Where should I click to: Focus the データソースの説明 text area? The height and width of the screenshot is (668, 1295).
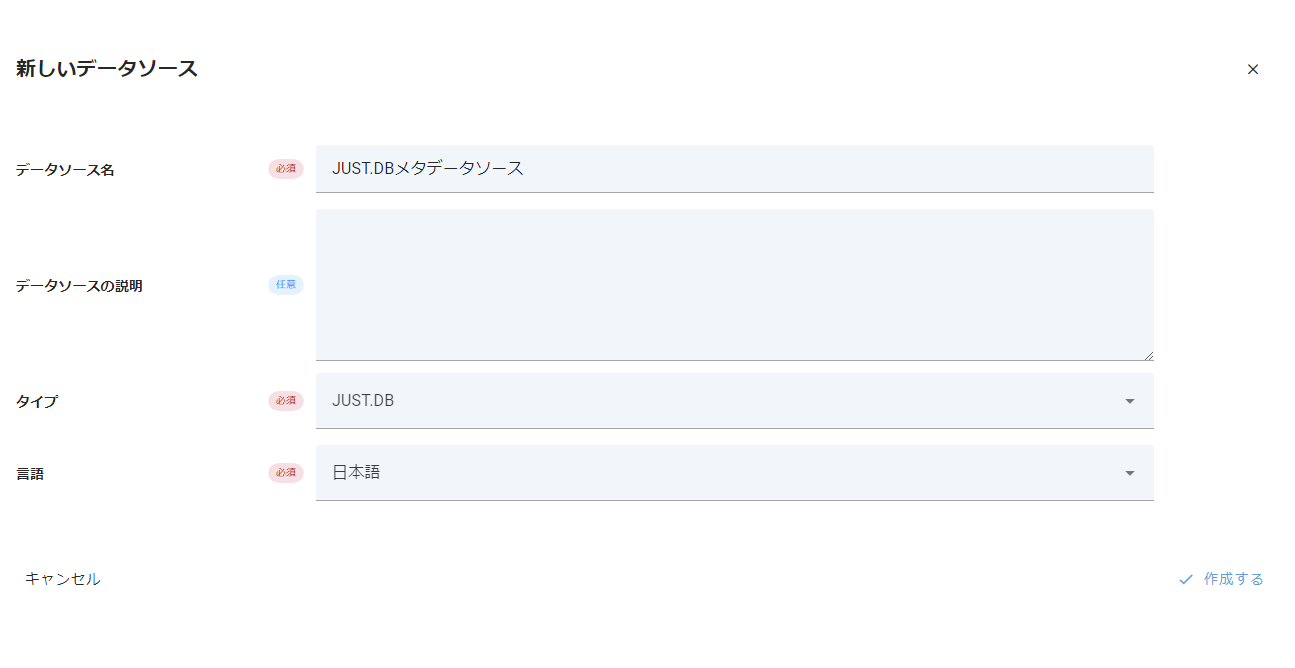pos(734,284)
